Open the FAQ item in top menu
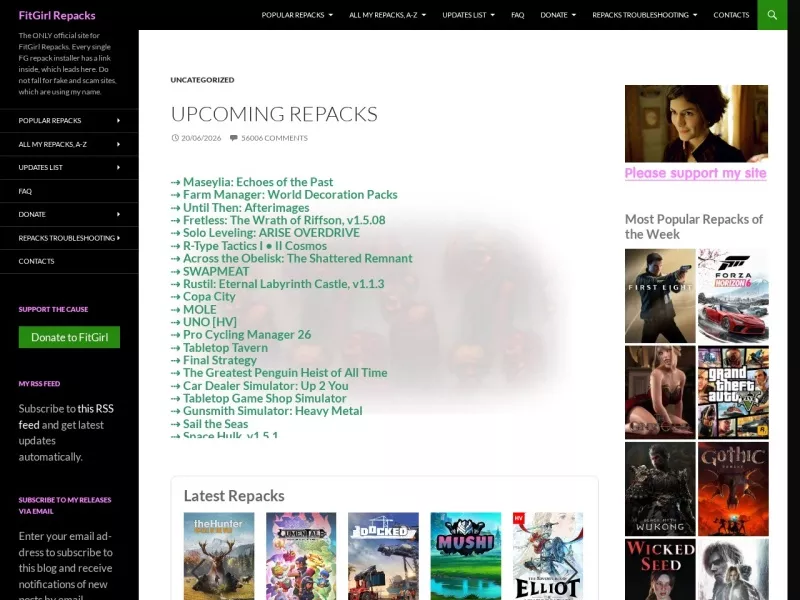The image size is (800, 600). (517, 15)
